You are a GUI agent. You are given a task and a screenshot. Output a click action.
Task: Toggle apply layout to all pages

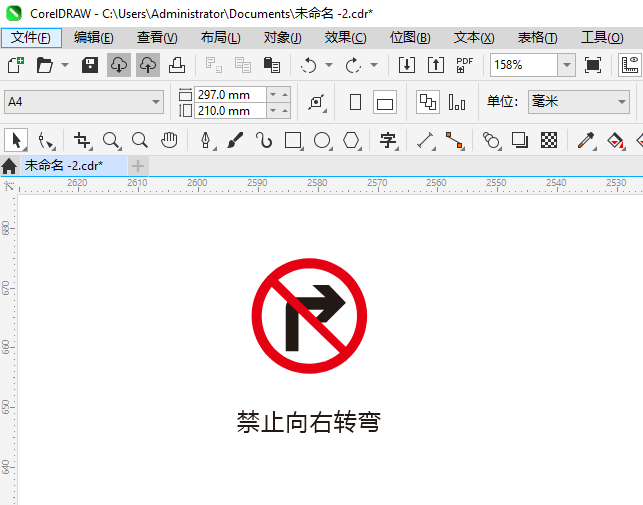pyautogui.click(x=428, y=102)
